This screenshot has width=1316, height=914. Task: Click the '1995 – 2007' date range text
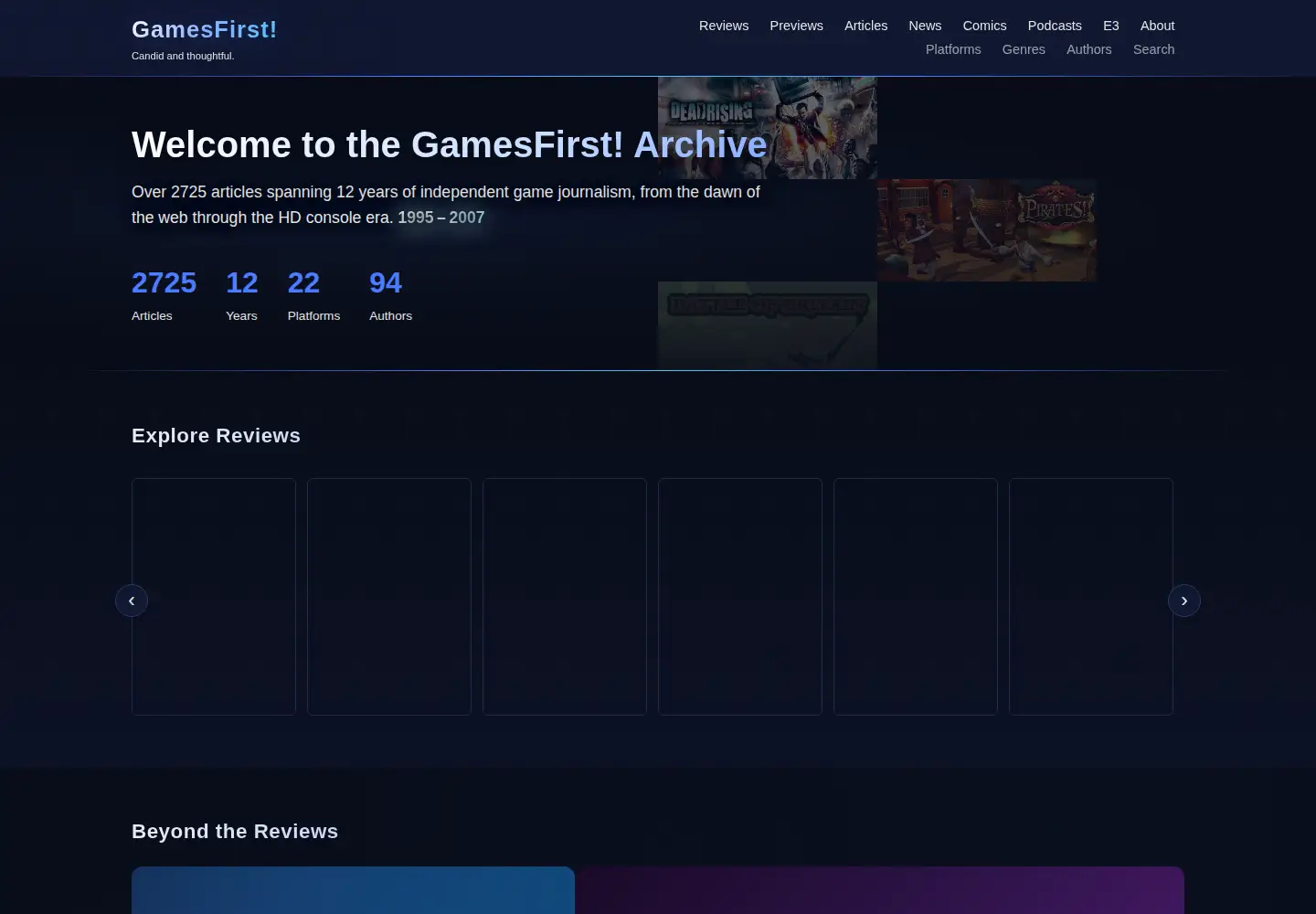tap(441, 218)
